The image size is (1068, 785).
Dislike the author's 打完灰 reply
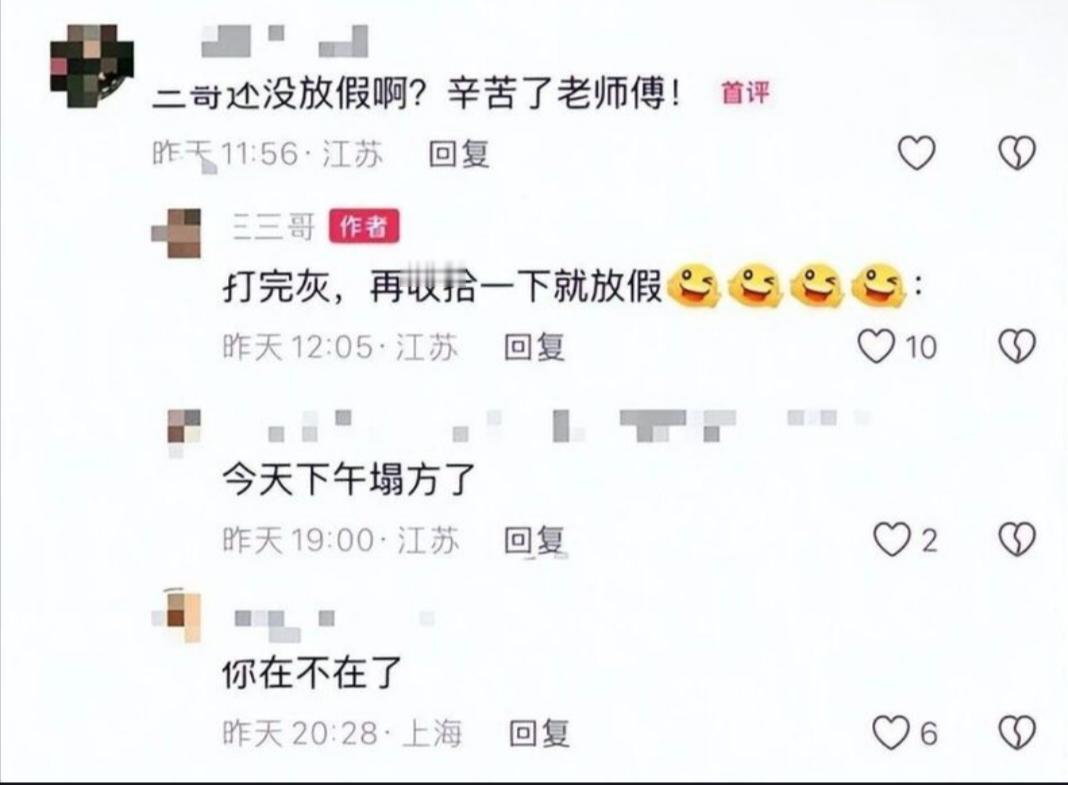point(1017,346)
